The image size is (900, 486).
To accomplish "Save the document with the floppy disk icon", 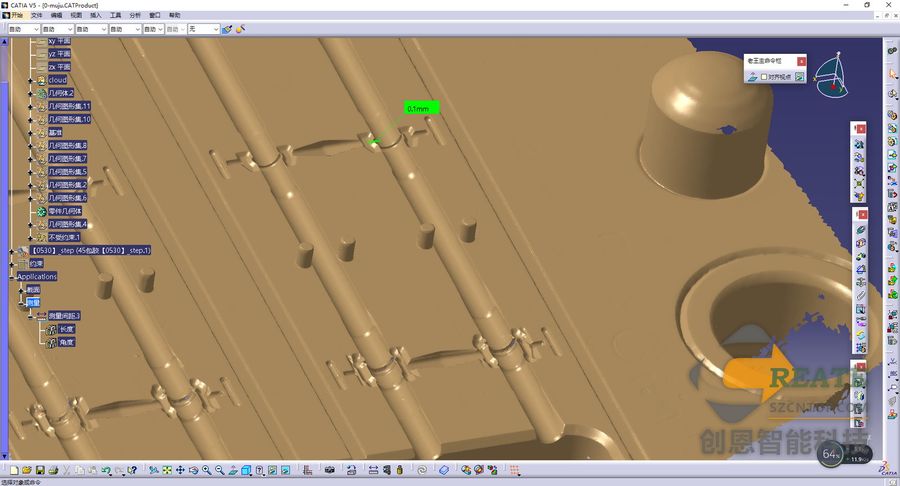I will (40, 470).
